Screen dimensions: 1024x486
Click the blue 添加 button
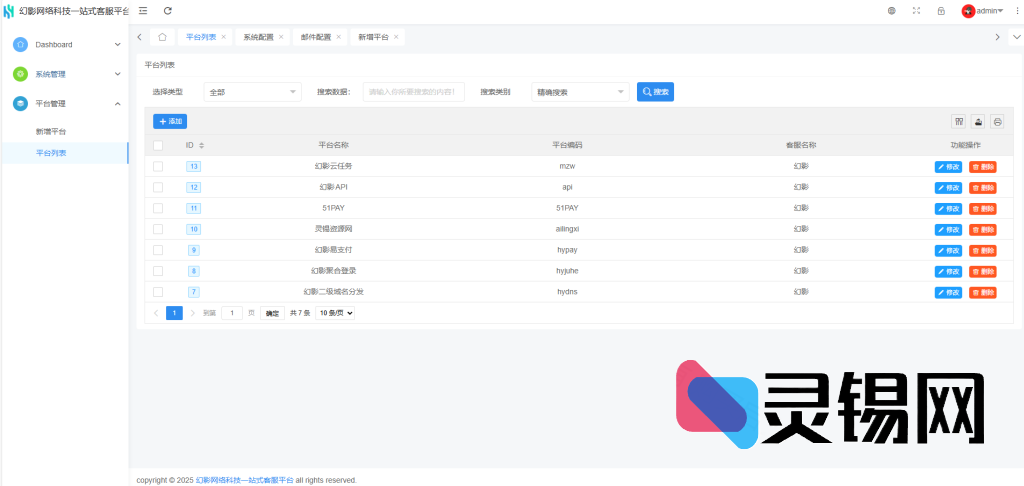point(170,121)
